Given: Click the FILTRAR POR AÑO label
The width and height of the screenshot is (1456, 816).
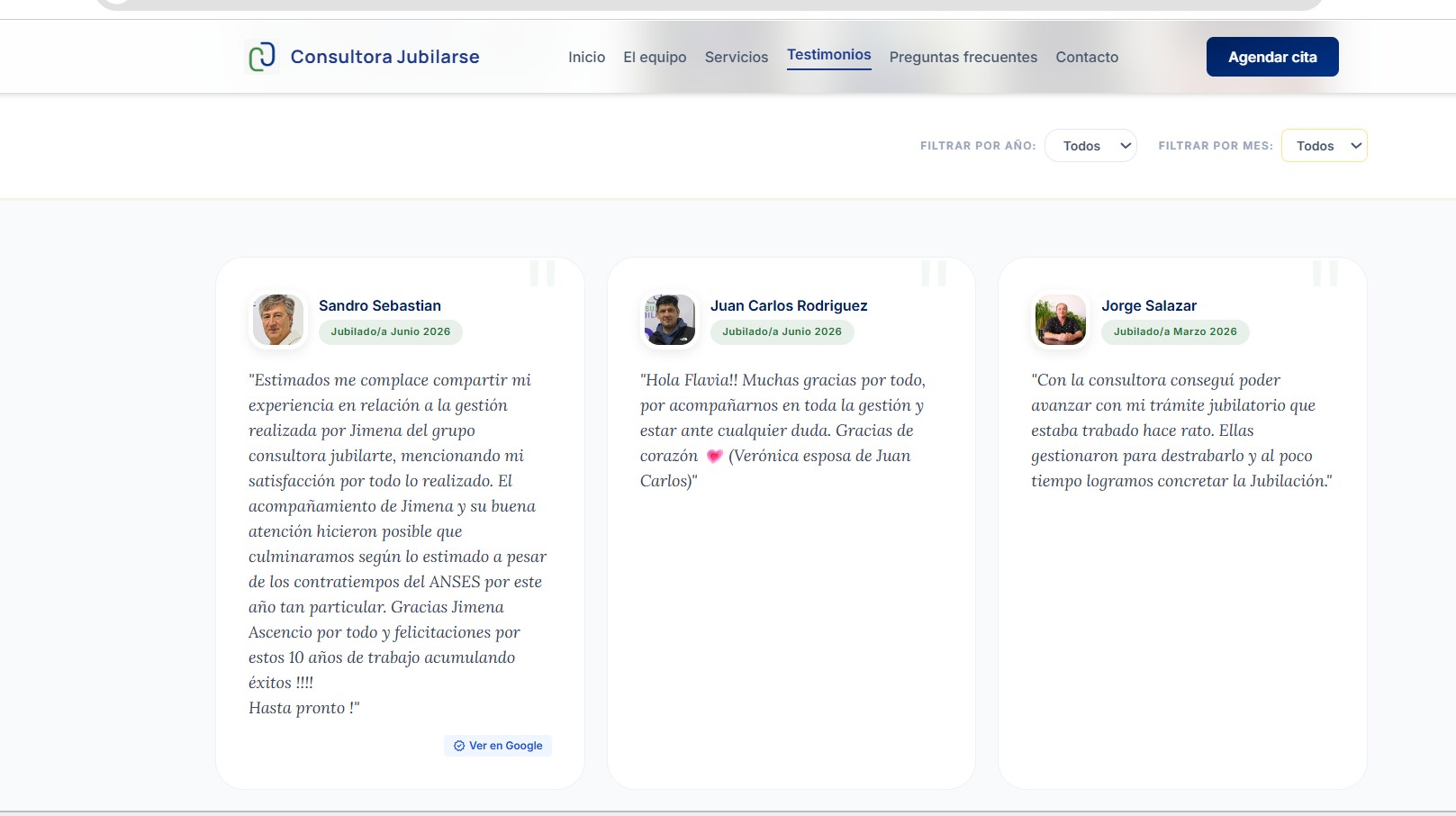Looking at the screenshot, I should click(x=978, y=146).
